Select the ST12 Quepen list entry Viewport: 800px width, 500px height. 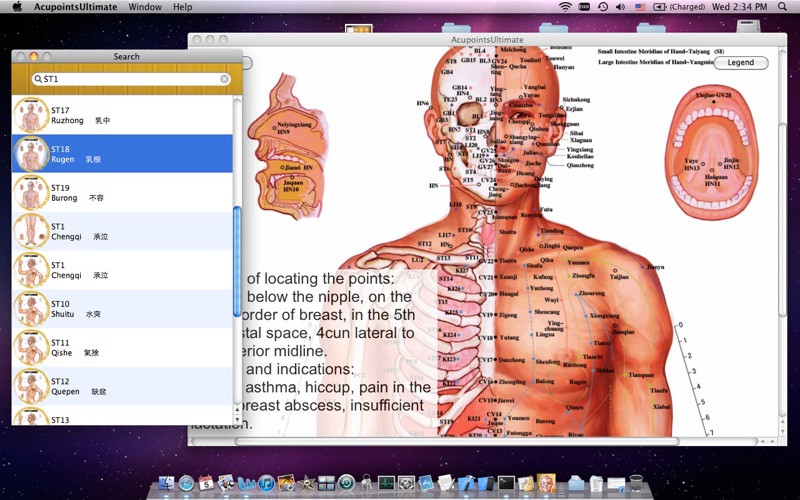coord(122,386)
